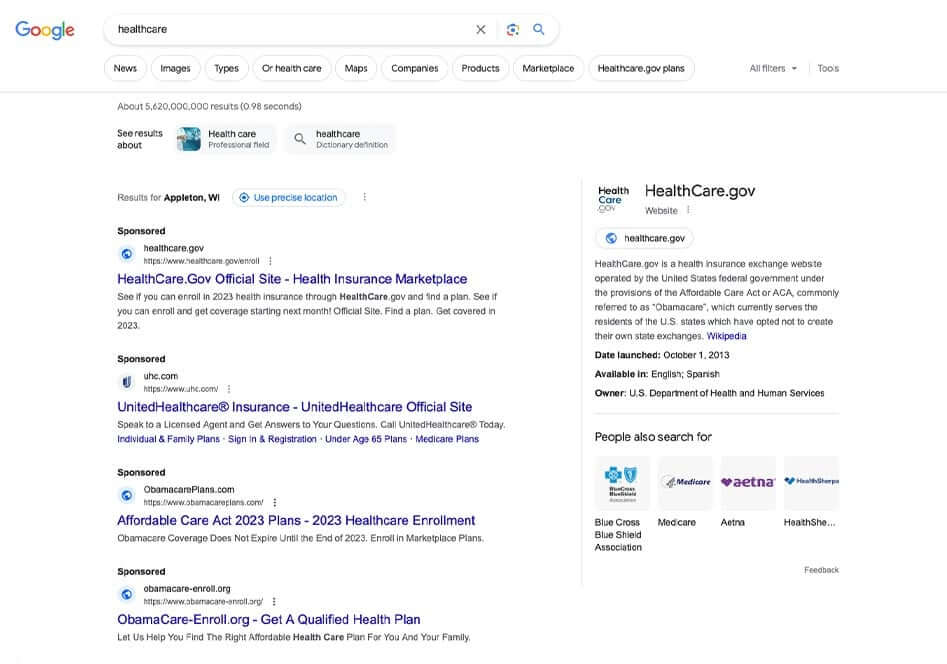Click the Google logo
This screenshot has width=947, height=664.
pyautogui.click(x=45, y=30)
